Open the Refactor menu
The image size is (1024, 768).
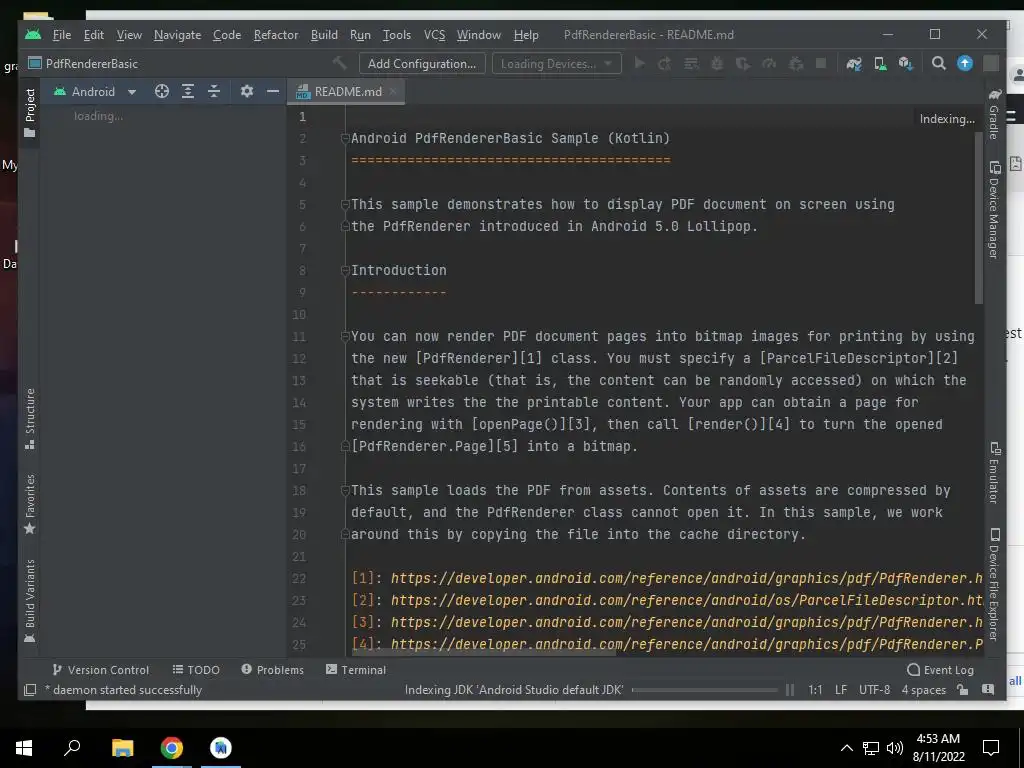(276, 35)
